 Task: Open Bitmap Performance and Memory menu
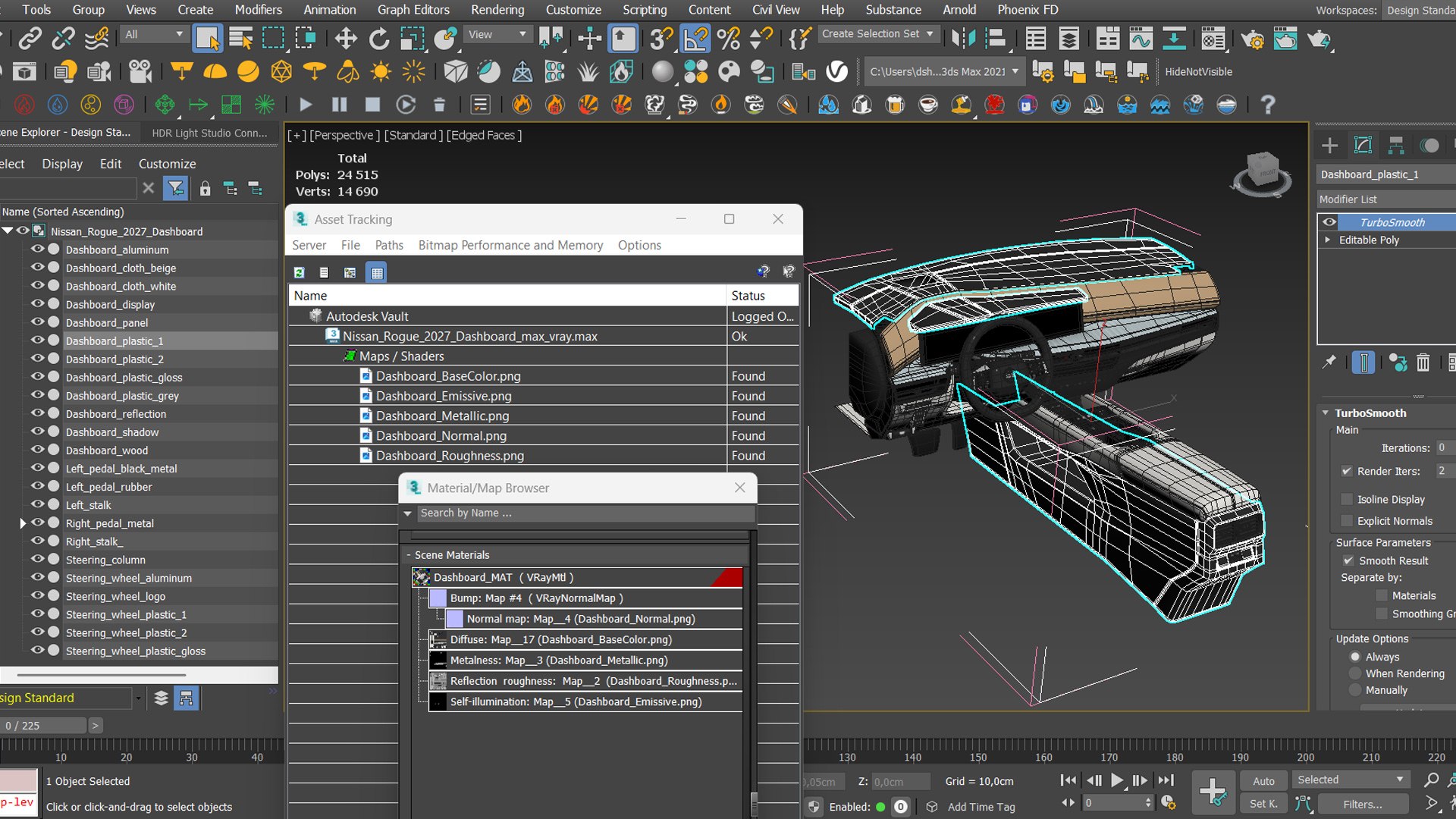(x=510, y=245)
